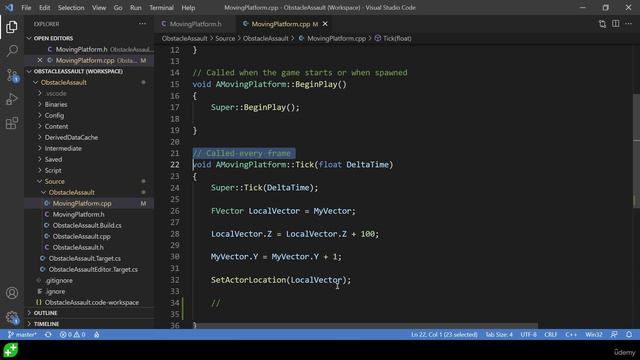Screen dimensions: 640x360
Task: Click the feedback icon in the status bar
Action: coord(614,335)
